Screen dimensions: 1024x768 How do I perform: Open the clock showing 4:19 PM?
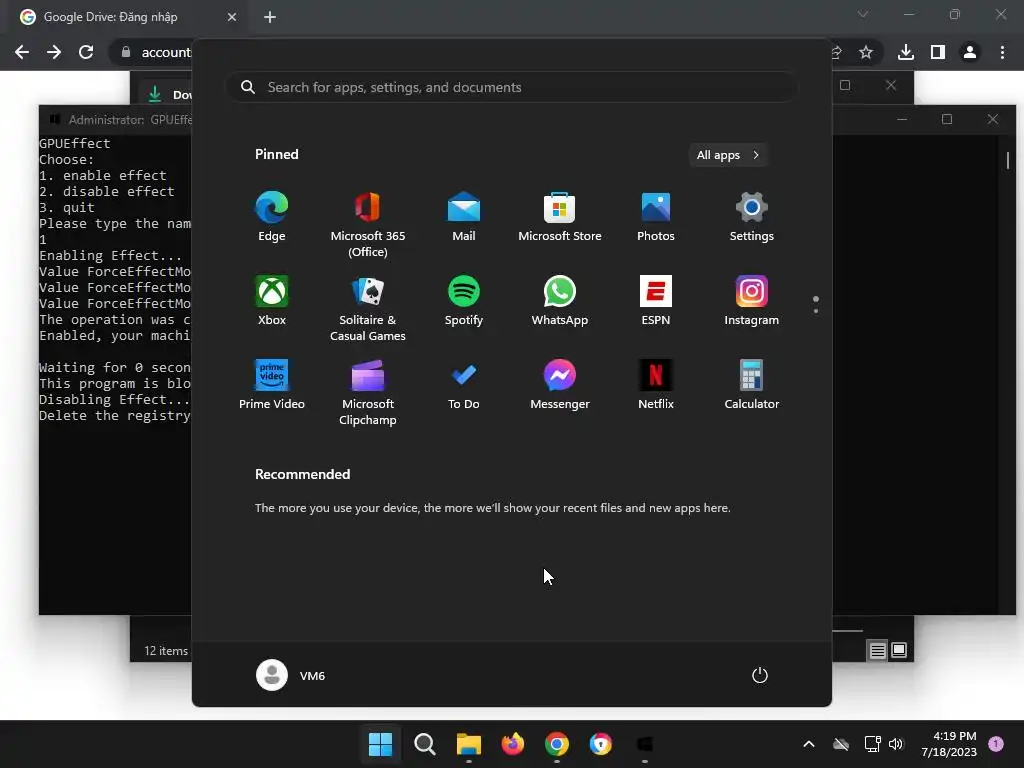click(949, 744)
